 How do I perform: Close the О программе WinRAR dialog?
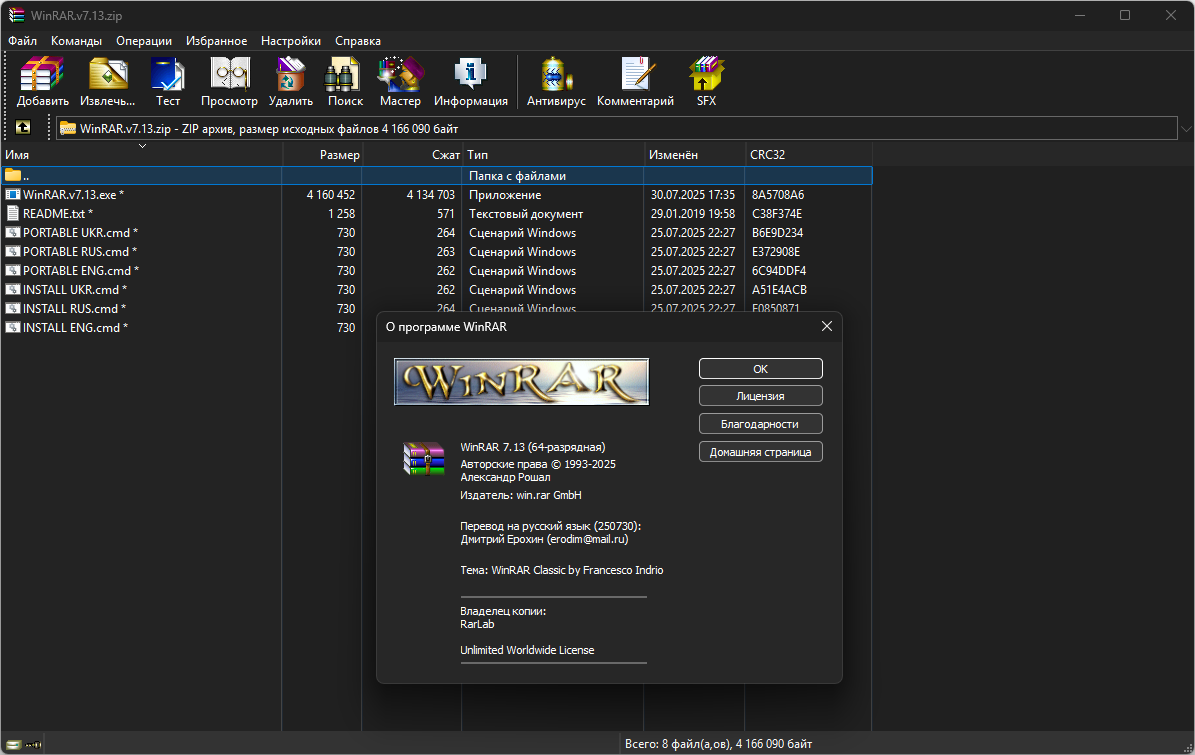[827, 326]
